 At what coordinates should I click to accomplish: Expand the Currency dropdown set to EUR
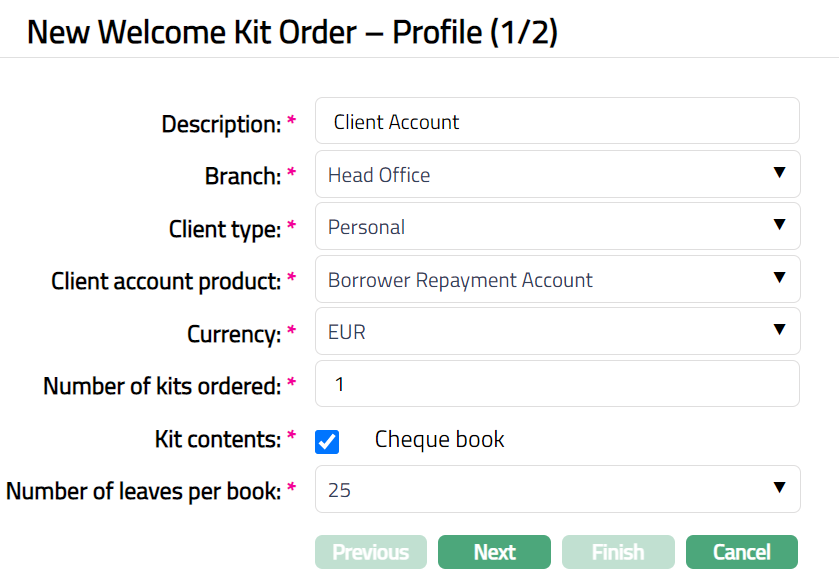[557, 332]
